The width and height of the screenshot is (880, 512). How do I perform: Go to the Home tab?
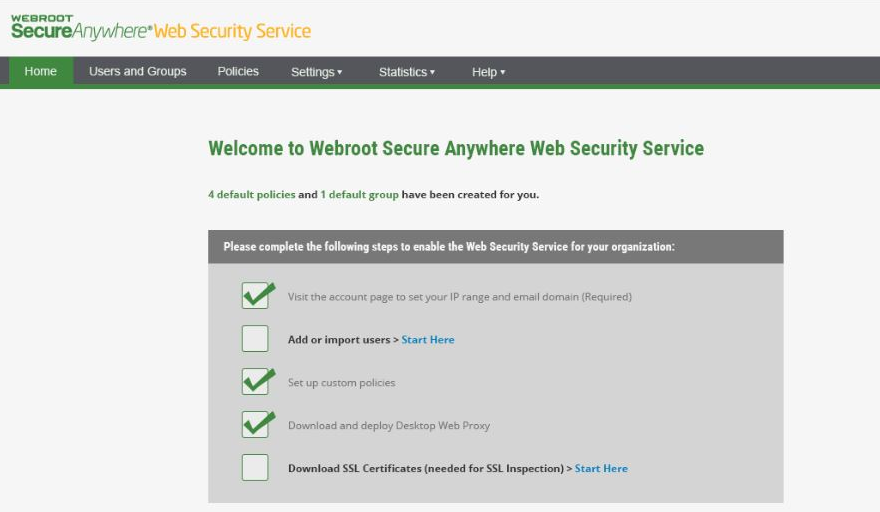pos(40,71)
